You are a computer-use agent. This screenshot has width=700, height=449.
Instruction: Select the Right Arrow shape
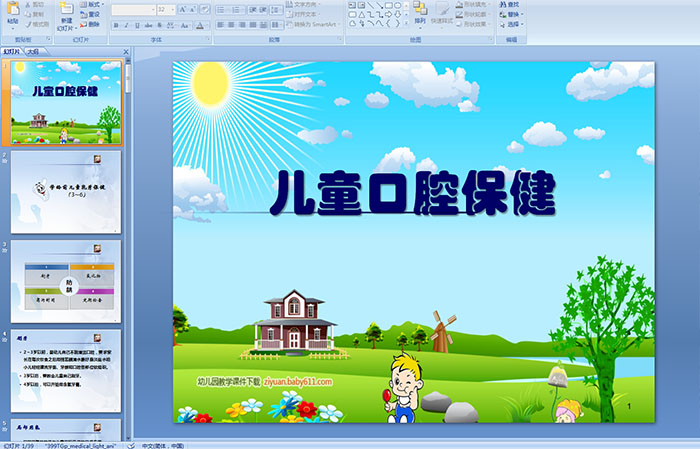[388, 14]
